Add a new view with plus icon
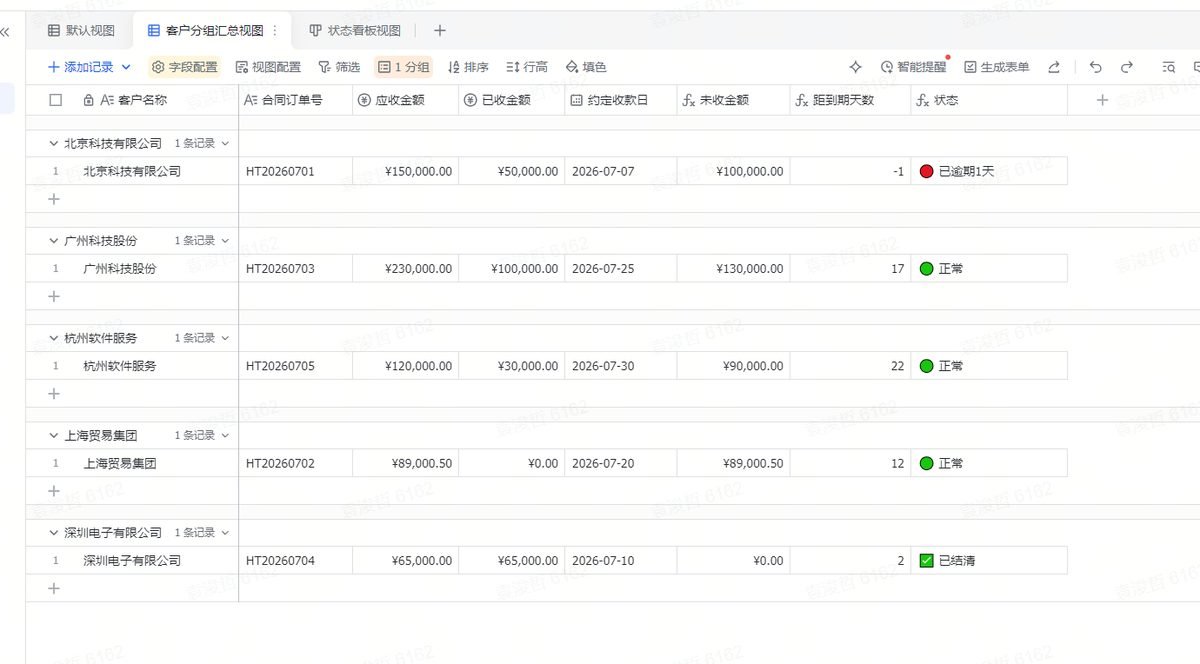The width and height of the screenshot is (1200, 664). [x=440, y=31]
